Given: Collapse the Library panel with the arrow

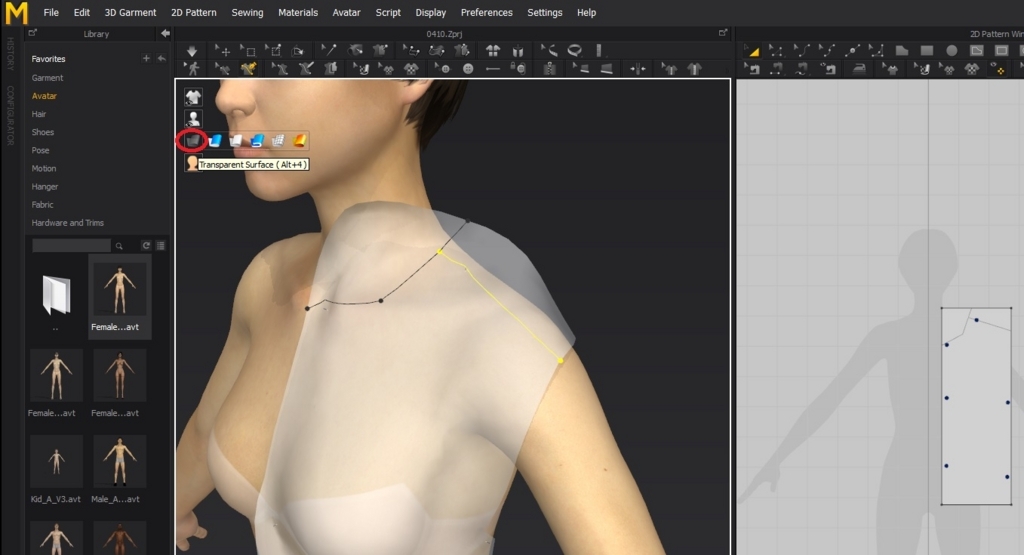Looking at the screenshot, I should pyautogui.click(x=165, y=33).
